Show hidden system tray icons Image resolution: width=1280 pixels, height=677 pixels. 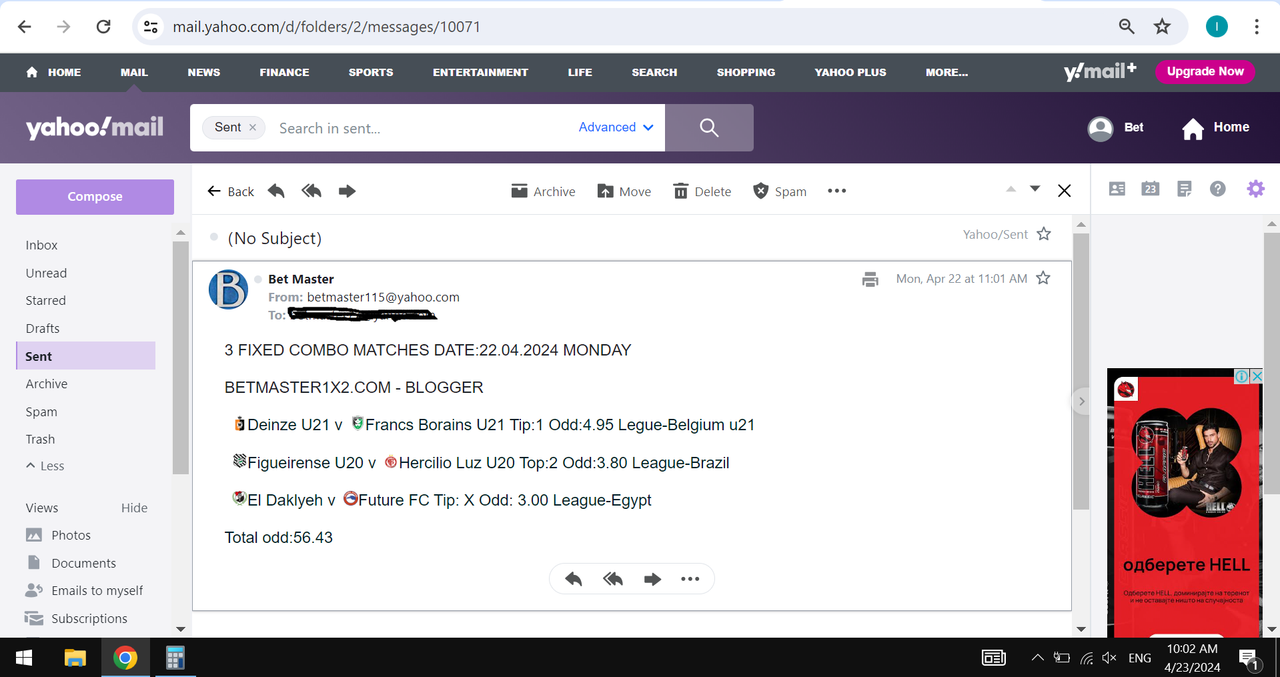tap(1037, 658)
